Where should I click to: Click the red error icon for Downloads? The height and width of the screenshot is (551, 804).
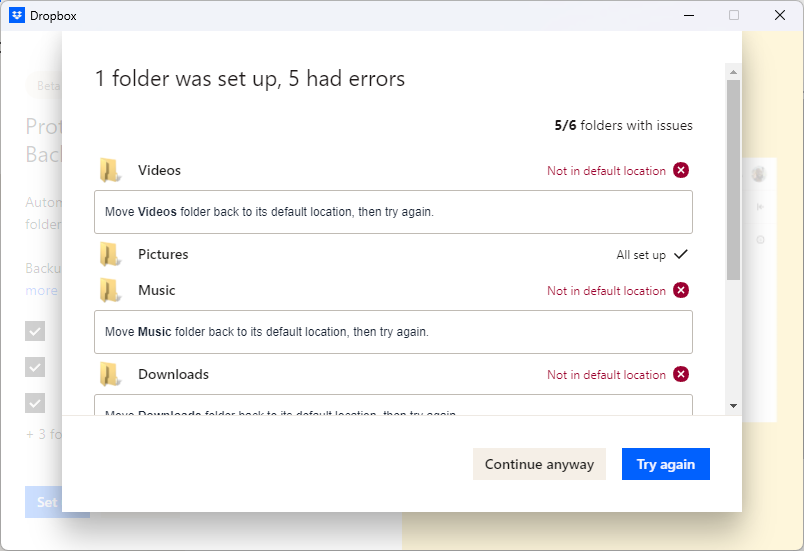pyautogui.click(x=681, y=374)
